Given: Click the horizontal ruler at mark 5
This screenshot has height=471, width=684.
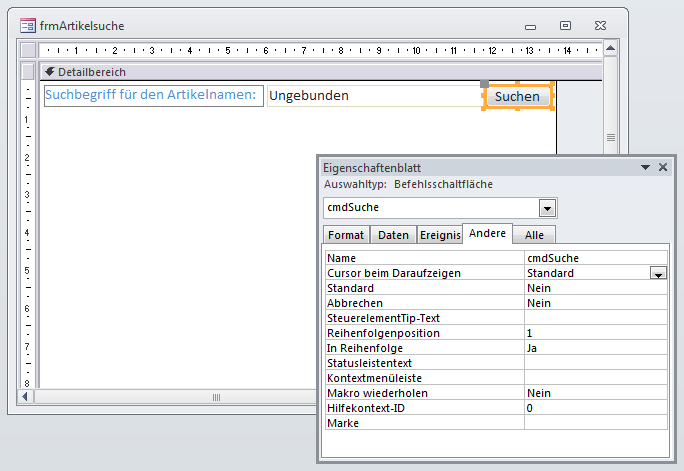Looking at the screenshot, I should (x=228, y=51).
